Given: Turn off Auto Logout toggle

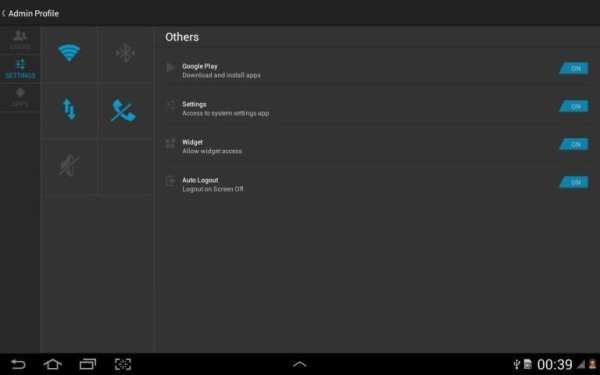Looking at the screenshot, I should click(x=574, y=182).
